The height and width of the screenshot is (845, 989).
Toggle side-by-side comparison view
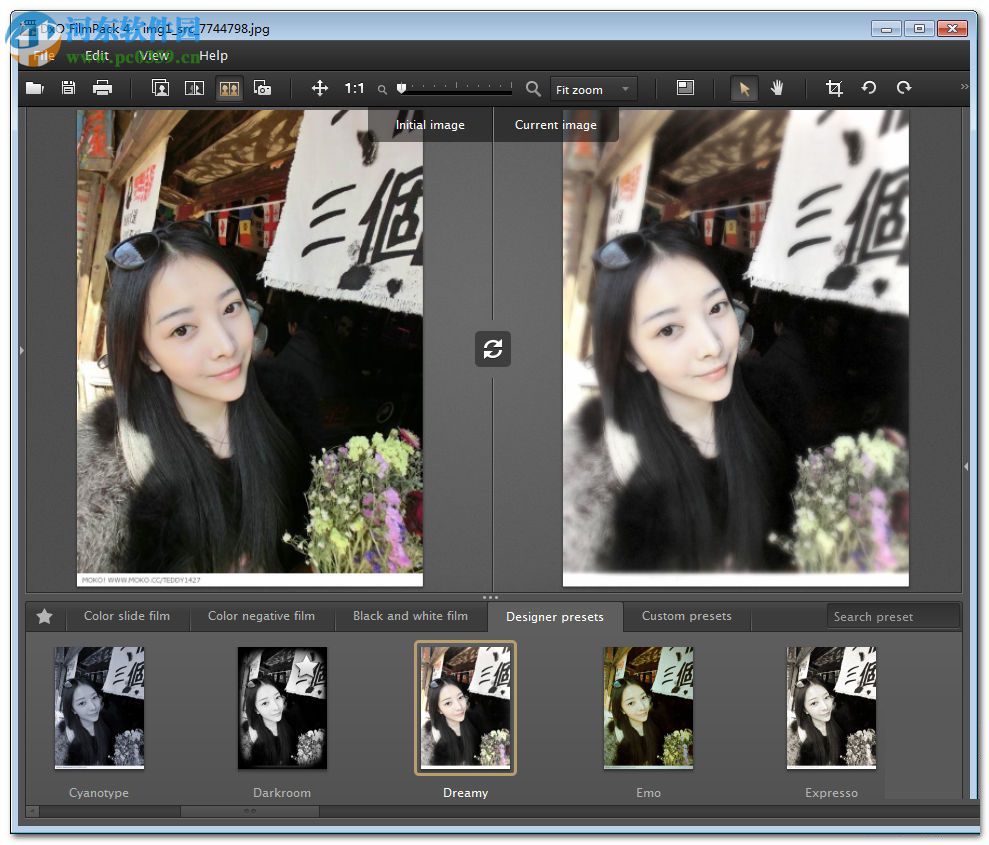point(229,88)
